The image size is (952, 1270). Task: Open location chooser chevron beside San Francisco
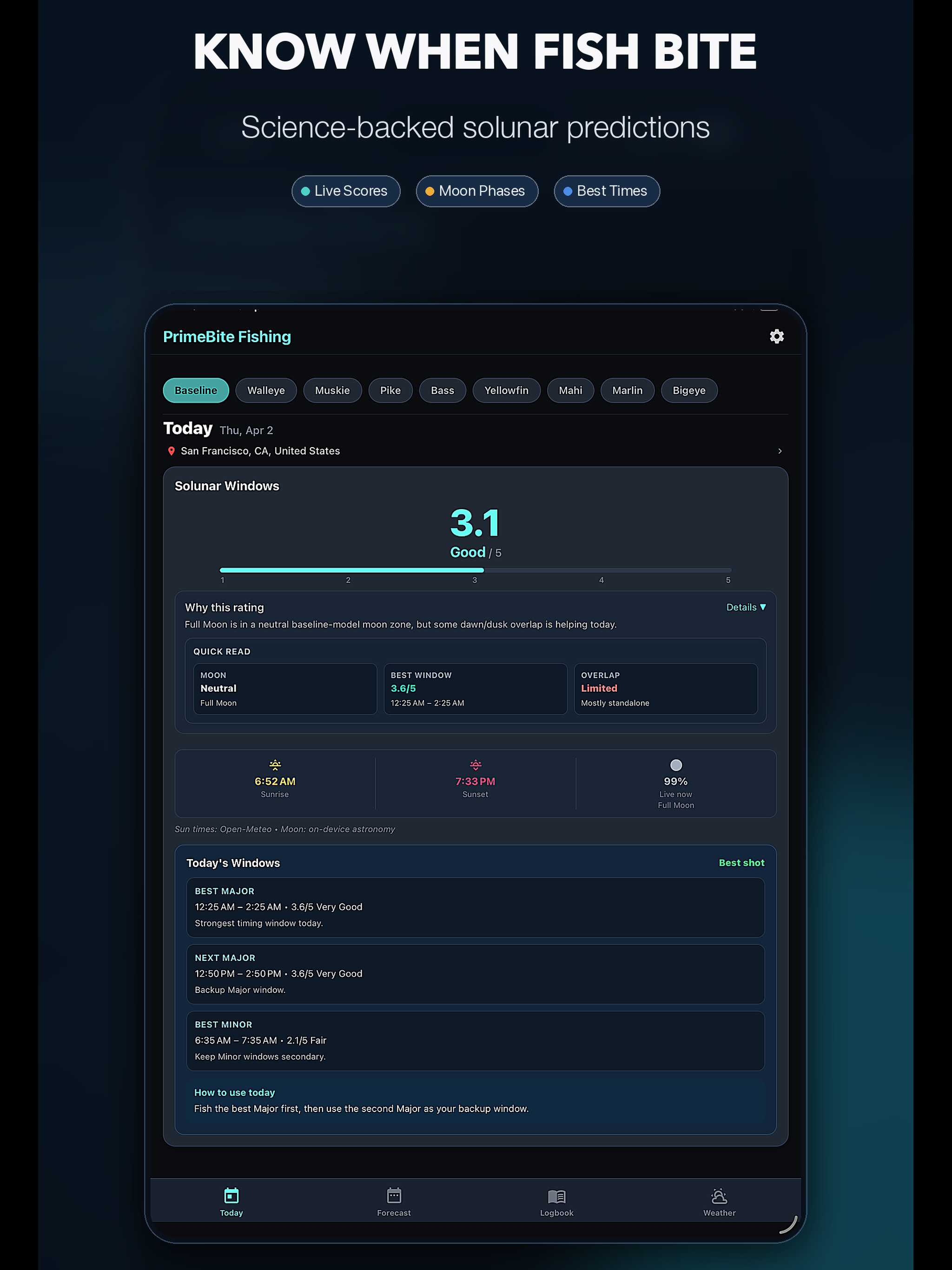coord(780,451)
